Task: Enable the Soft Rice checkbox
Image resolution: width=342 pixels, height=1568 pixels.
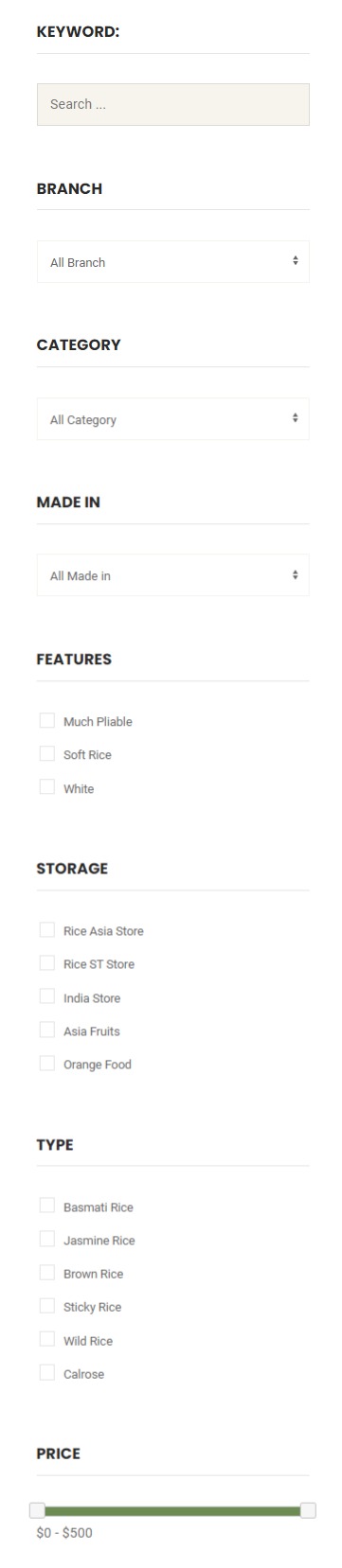Action: click(47, 754)
